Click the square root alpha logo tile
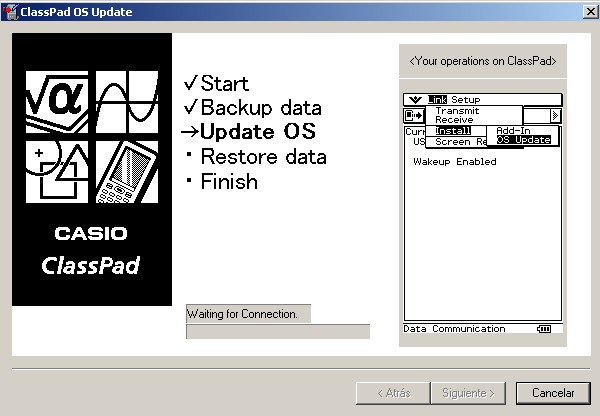 tap(57, 102)
